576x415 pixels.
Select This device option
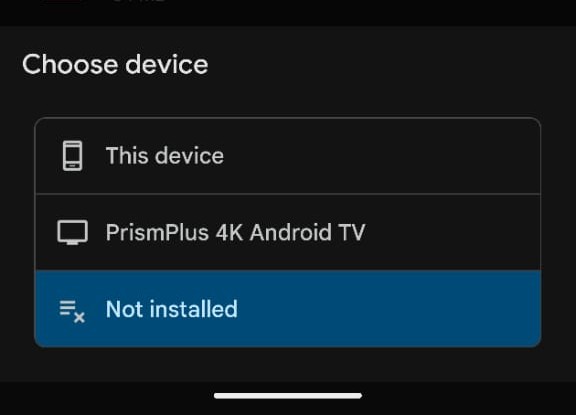[288, 156]
